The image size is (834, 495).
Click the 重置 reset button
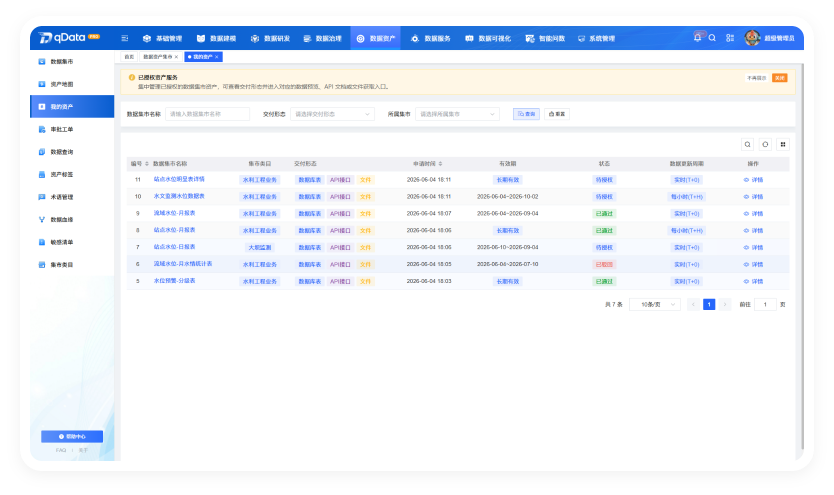[556, 114]
